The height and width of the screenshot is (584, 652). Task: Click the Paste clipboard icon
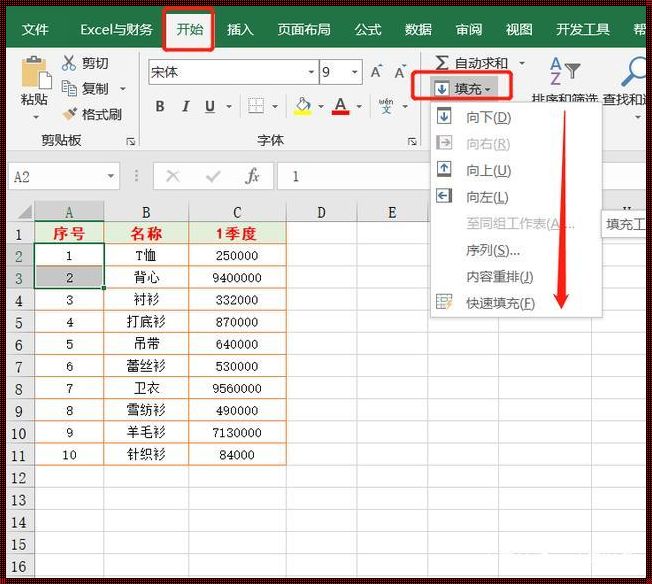[36, 72]
